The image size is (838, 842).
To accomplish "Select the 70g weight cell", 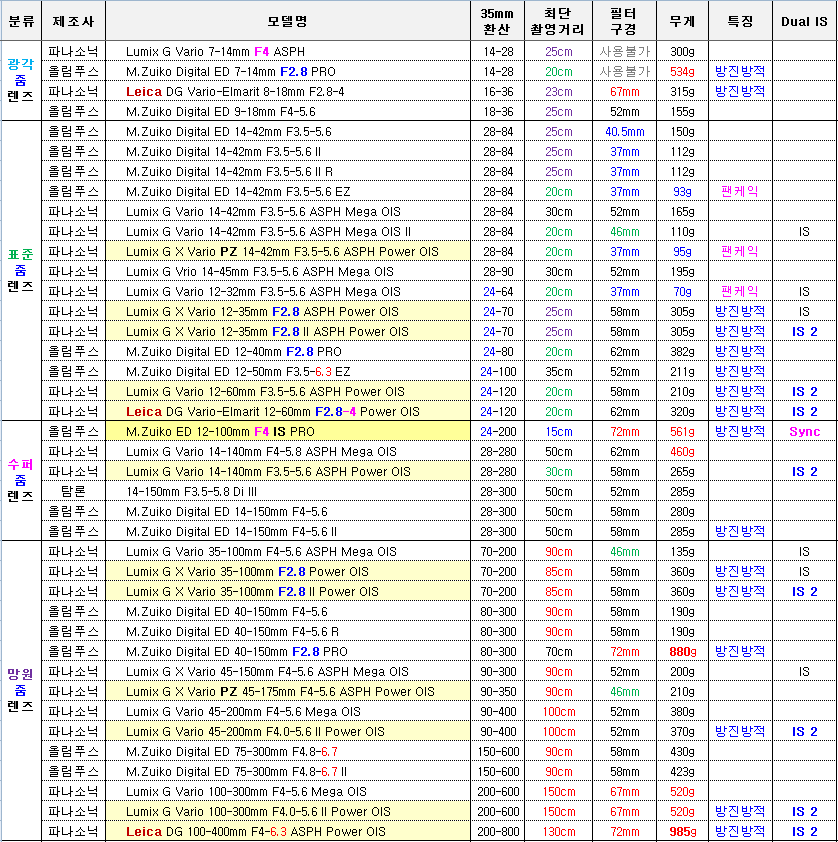I will [x=682, y=292].
